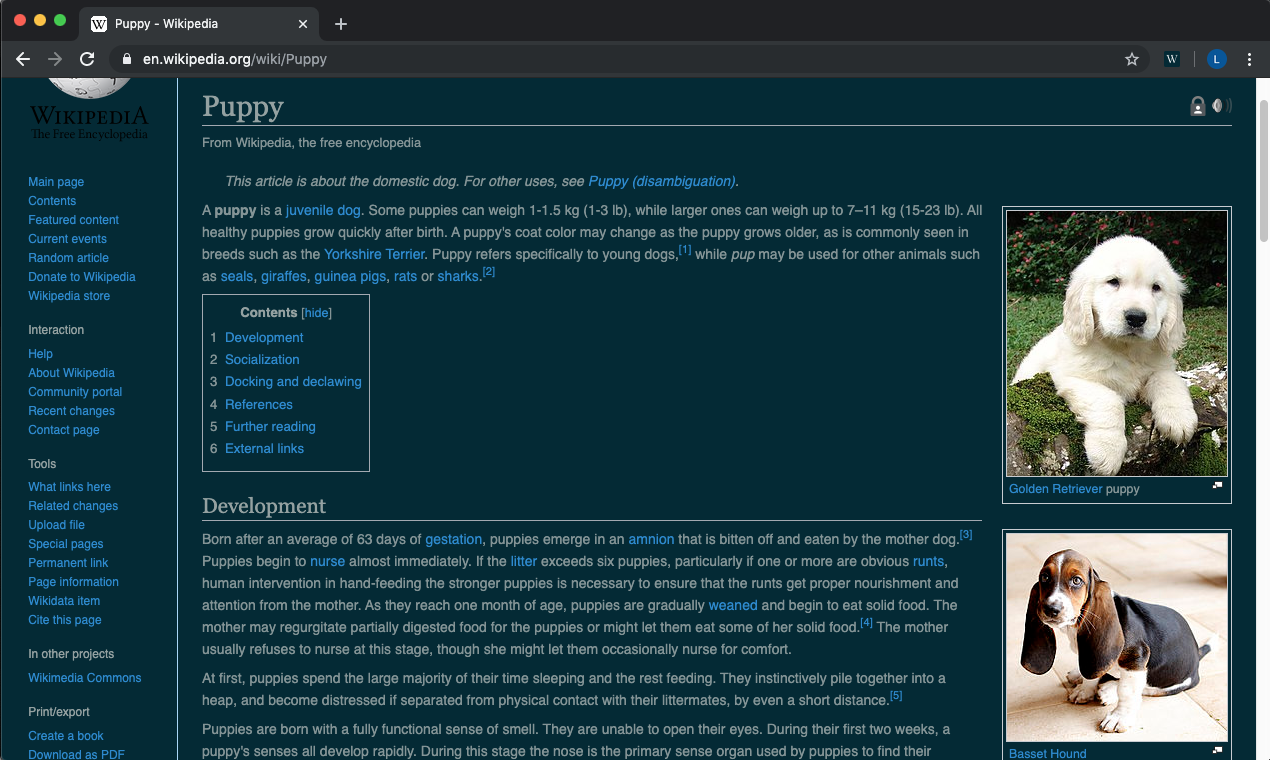Open the Wikipedia extension icon in toolbar
Viewport: 1270px width, 760px height.
coord(1171,59)
